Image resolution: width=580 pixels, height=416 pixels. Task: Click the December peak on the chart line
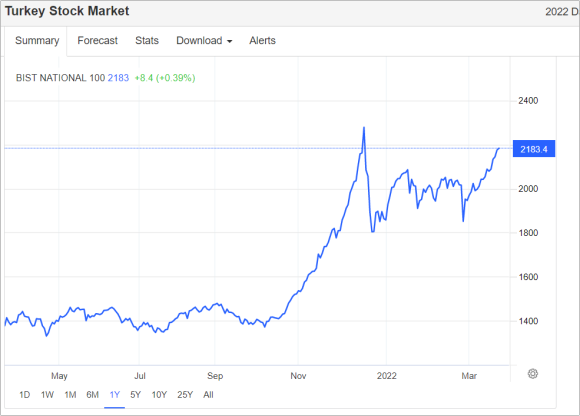[364, 128]
